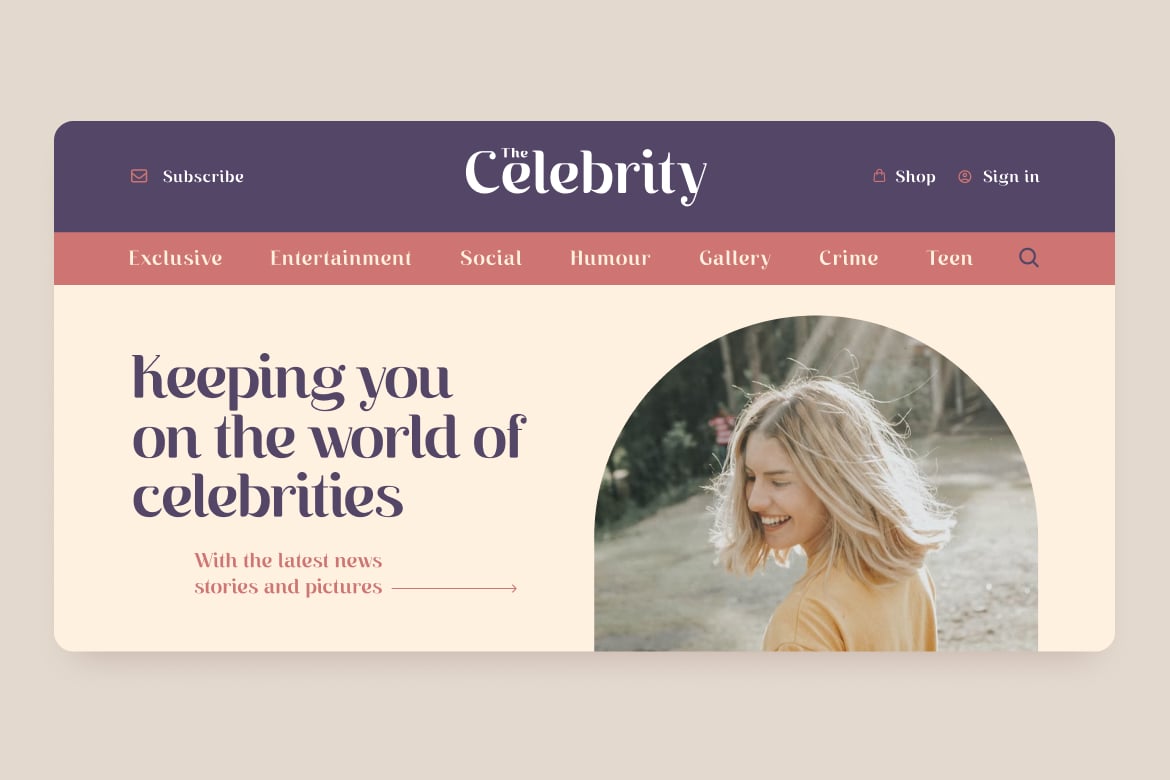The image size is (1170, 780).
Task: Open the Subscribe link
Action: [x=203, y=176]
